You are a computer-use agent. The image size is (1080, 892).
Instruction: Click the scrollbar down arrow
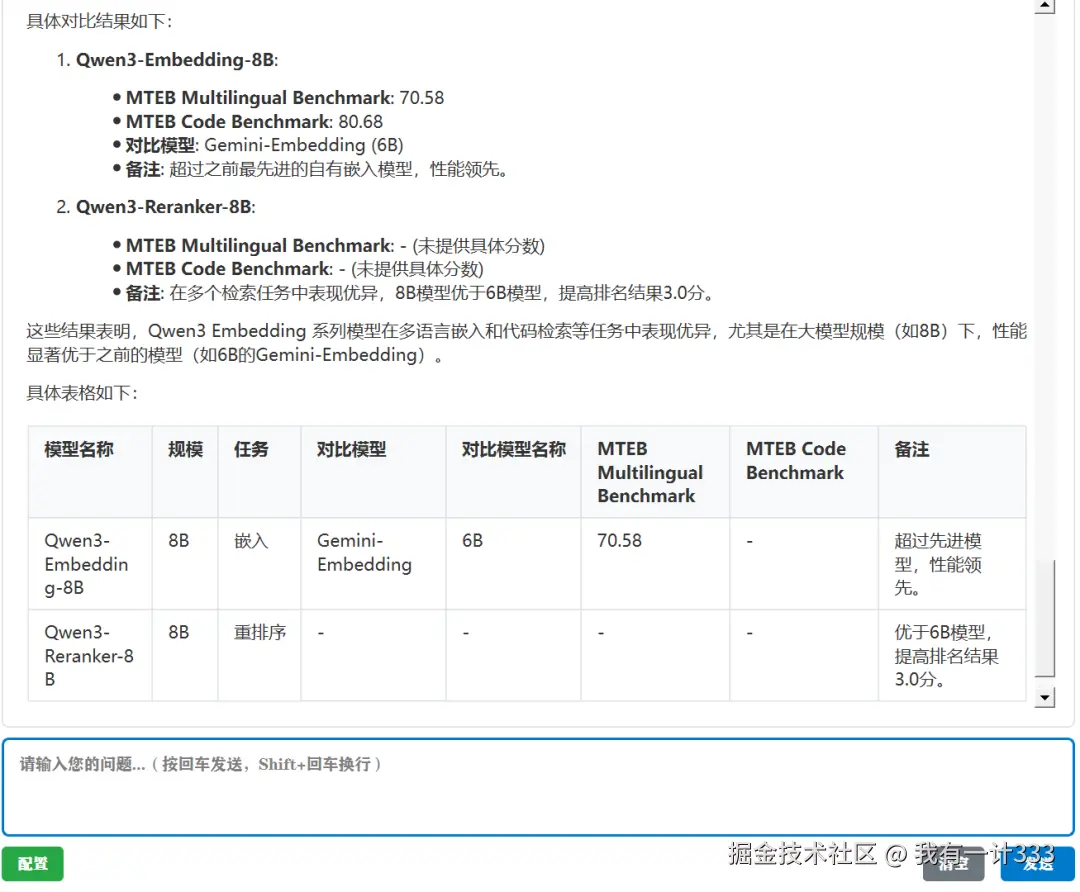1043,695
